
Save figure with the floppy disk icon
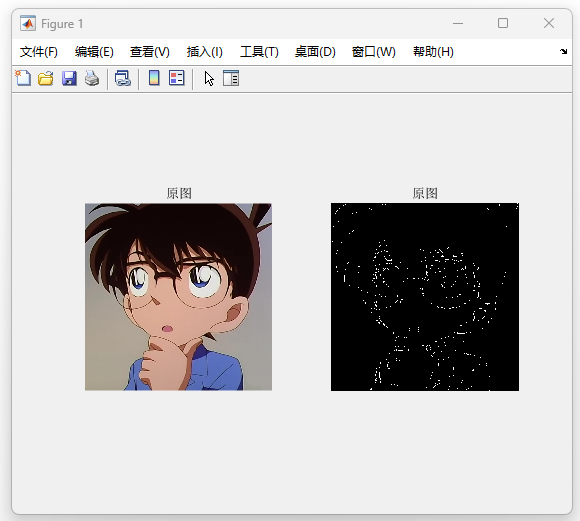(x=69, y=78)
